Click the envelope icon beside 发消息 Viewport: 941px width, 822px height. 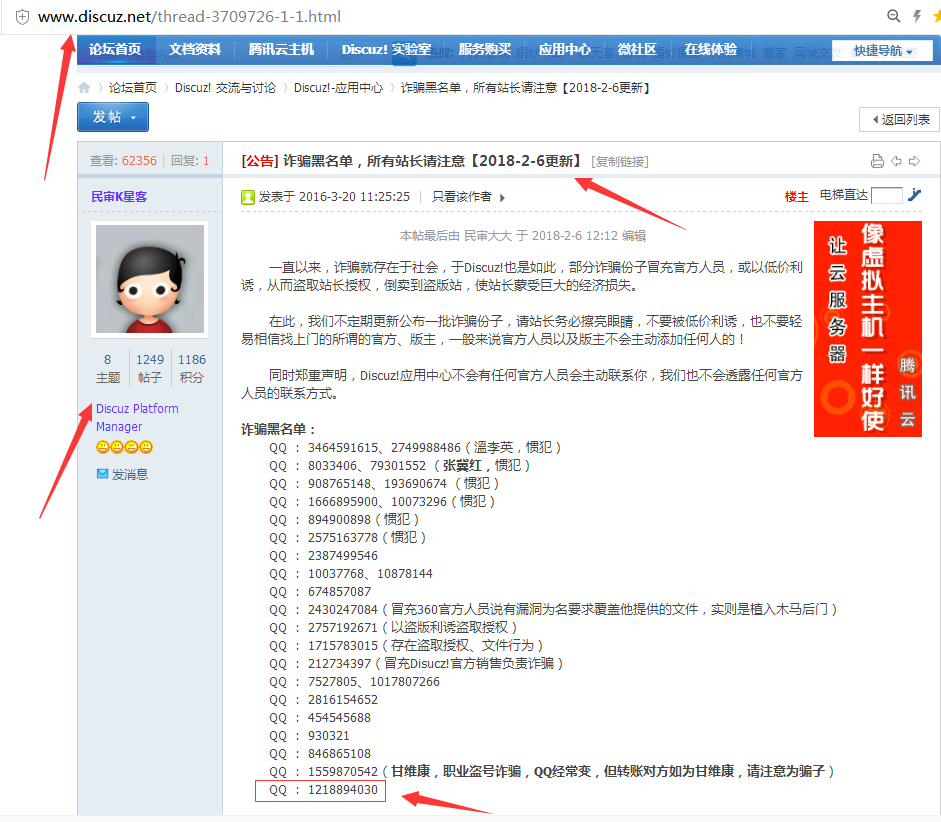click(103, 474)
